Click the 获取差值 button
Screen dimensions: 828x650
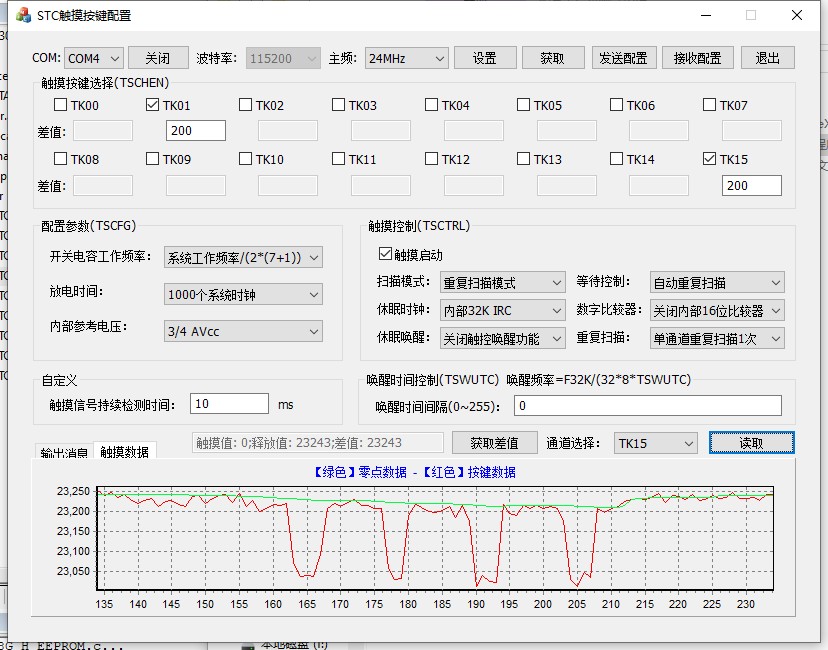point(495,443)
